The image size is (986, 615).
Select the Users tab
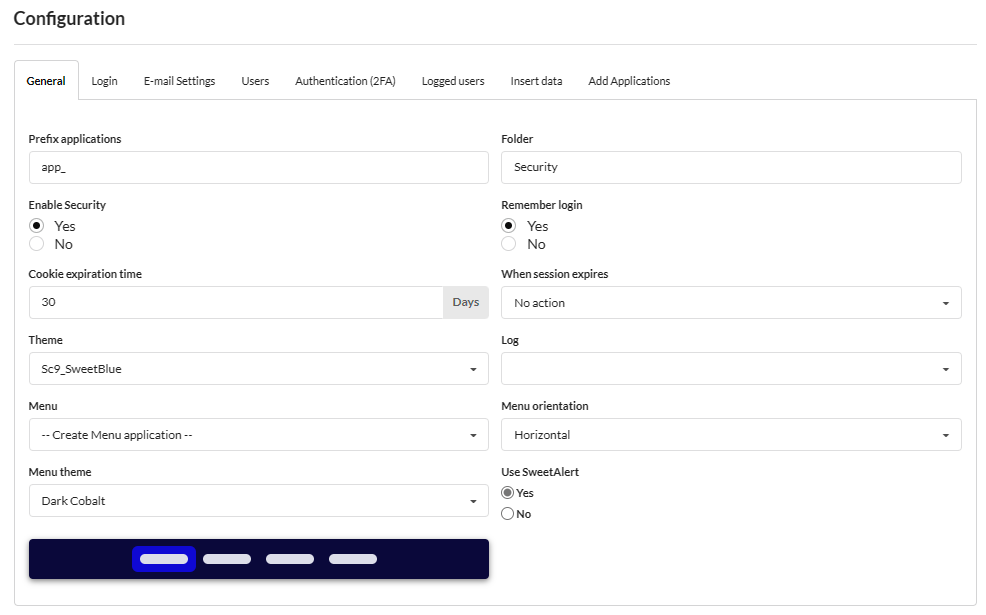click(x=255, y=81)
